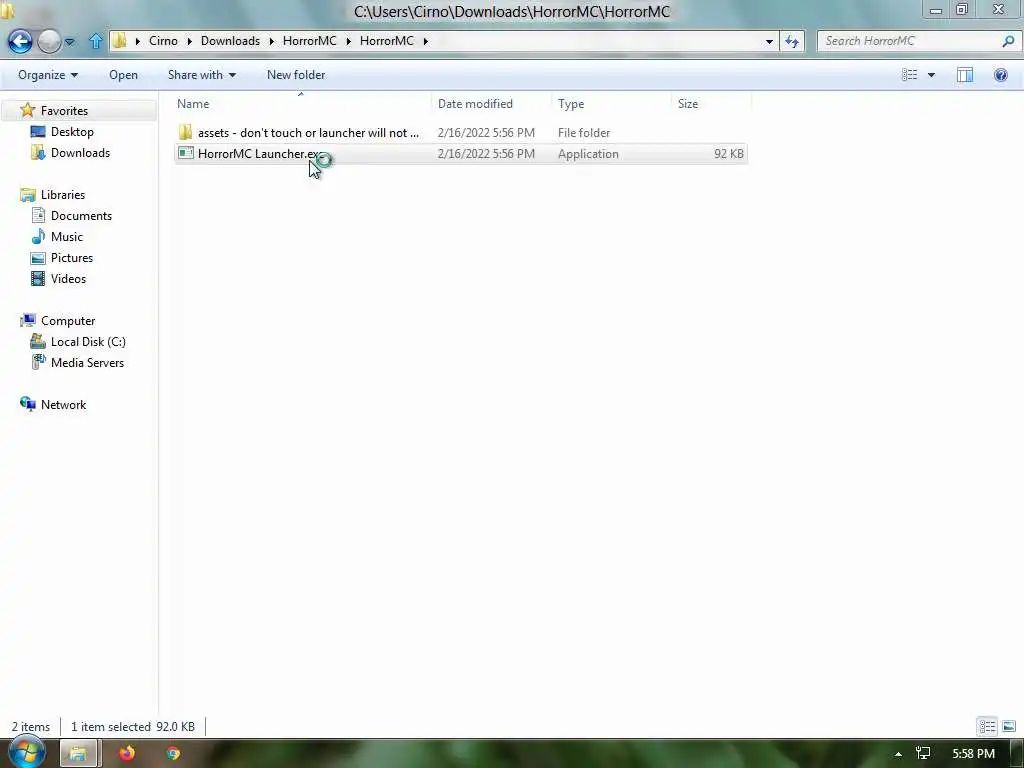1024x768 pixels.
Task: Select Favorites in navigation pane
Action: (64, 110)
